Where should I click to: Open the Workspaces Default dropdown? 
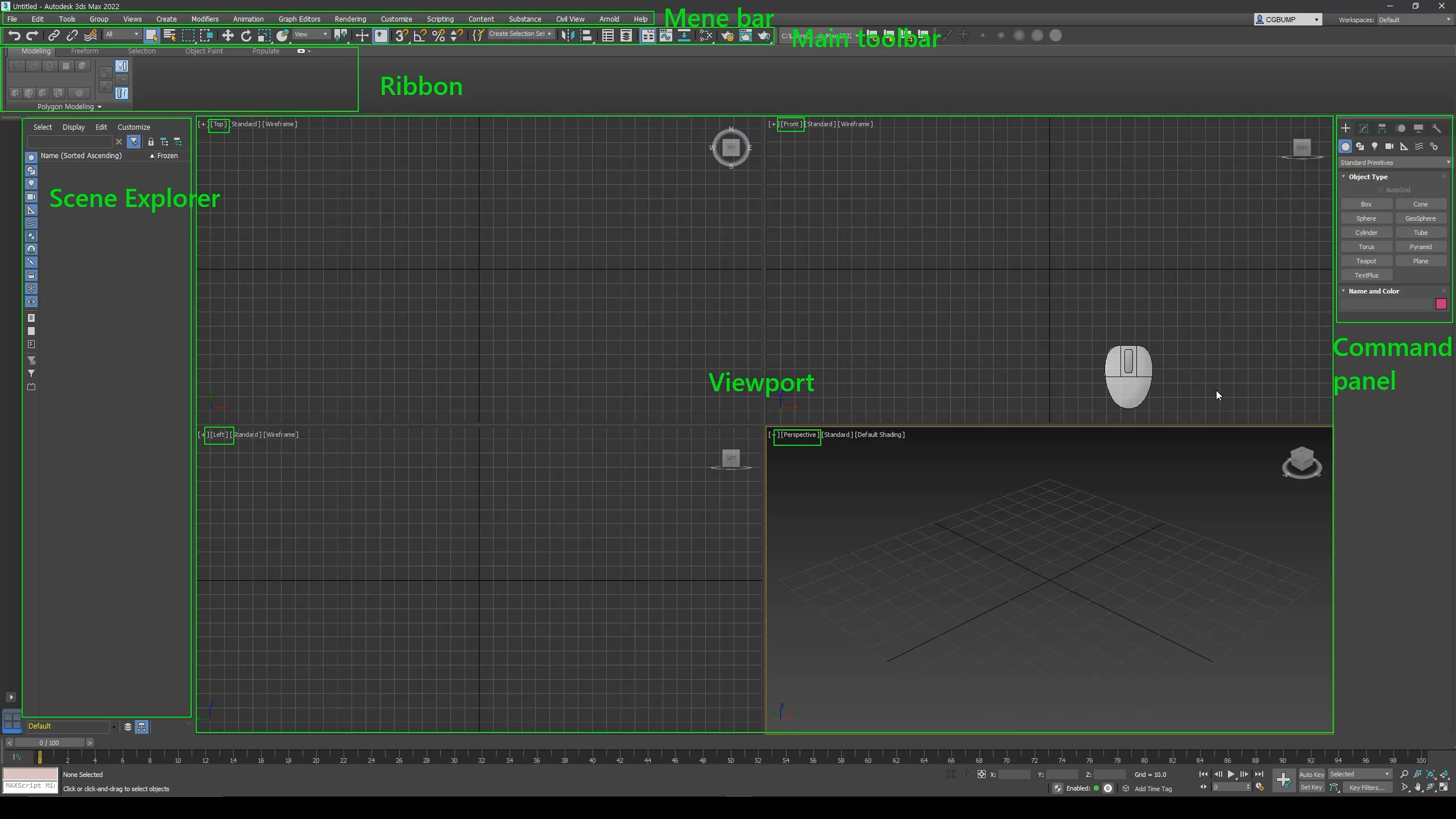pos(1414,20)
